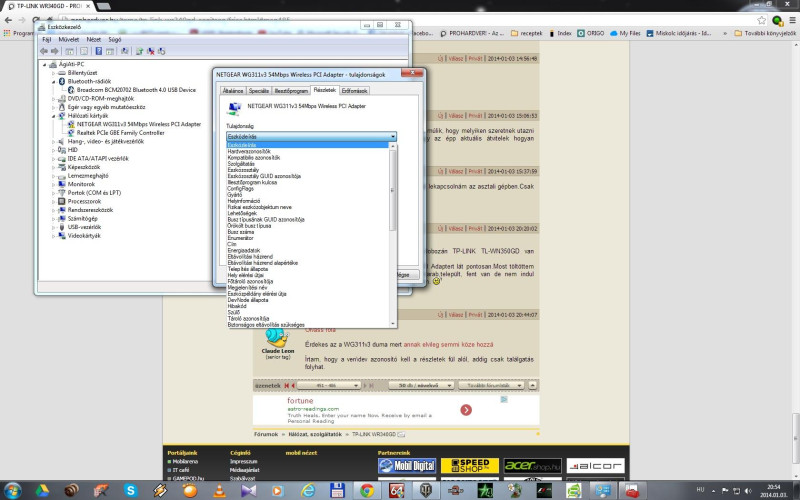The height and width of the screenshot is (500, 800).
Task: Expand the Monitorok tree node
Action: pyautogui.click(x=53, y=184)
